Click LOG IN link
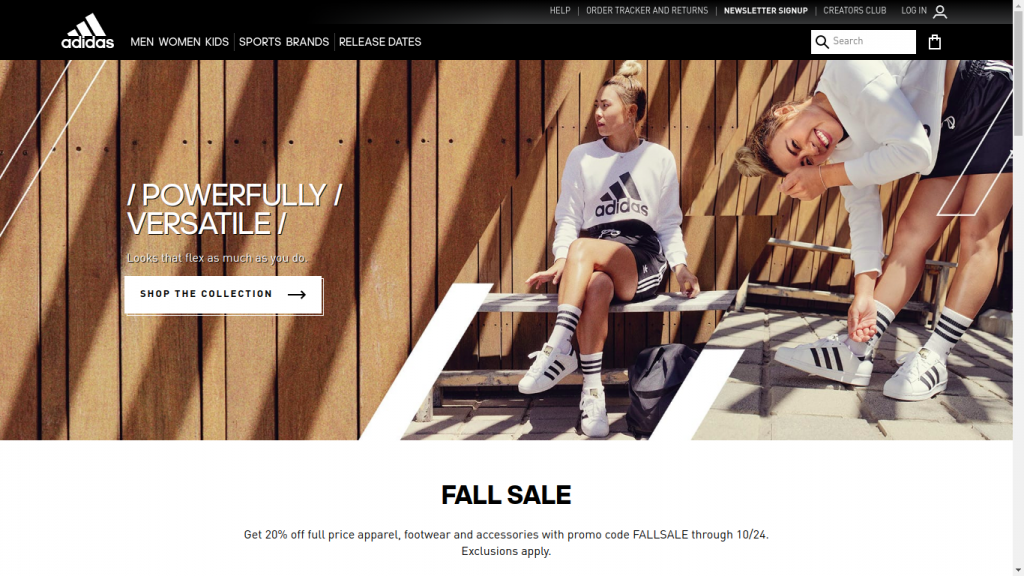Image resolution: width=1024 pixels, height=576 pixels. (x=914, y=10)
